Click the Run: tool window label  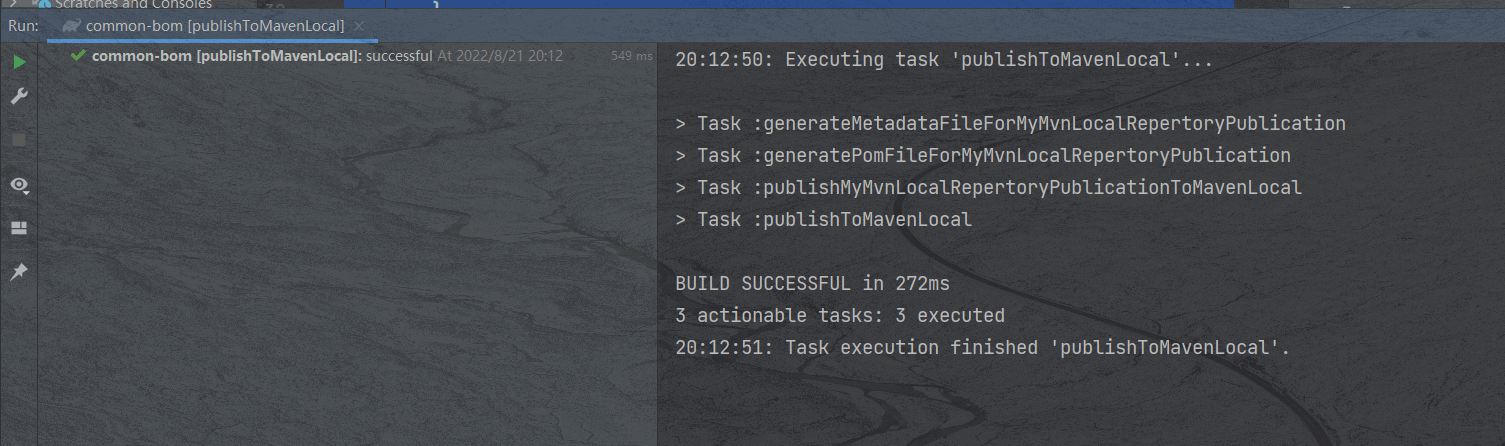tap(23, 25)
